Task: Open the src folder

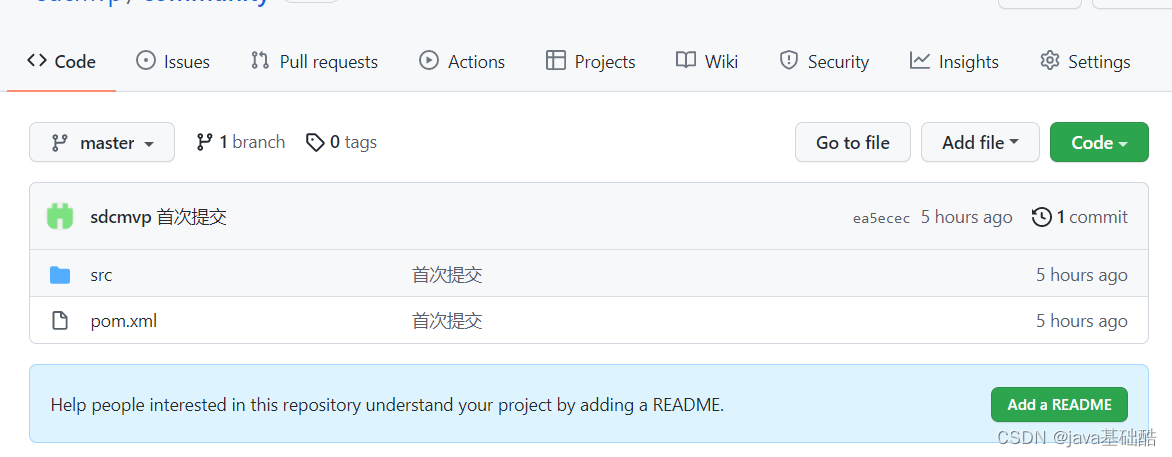Action: (101, 275)
